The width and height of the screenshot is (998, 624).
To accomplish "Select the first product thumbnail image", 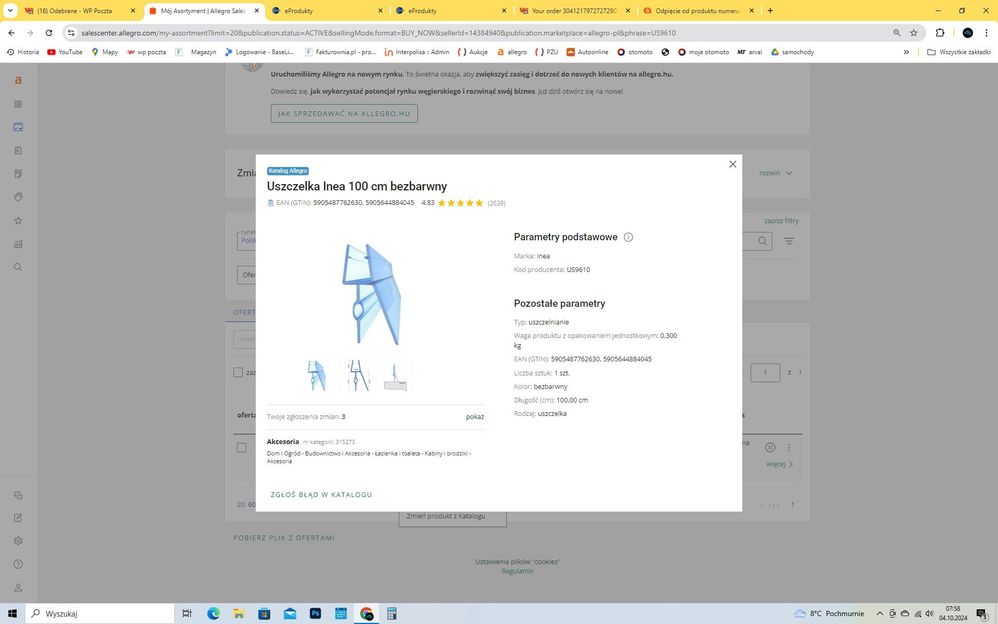I will pos(316,376).
